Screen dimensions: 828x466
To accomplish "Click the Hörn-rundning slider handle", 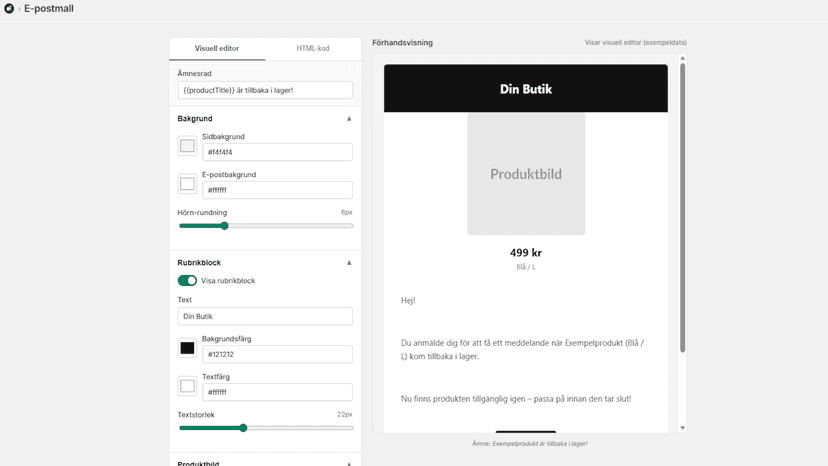I will click(224, 226).
